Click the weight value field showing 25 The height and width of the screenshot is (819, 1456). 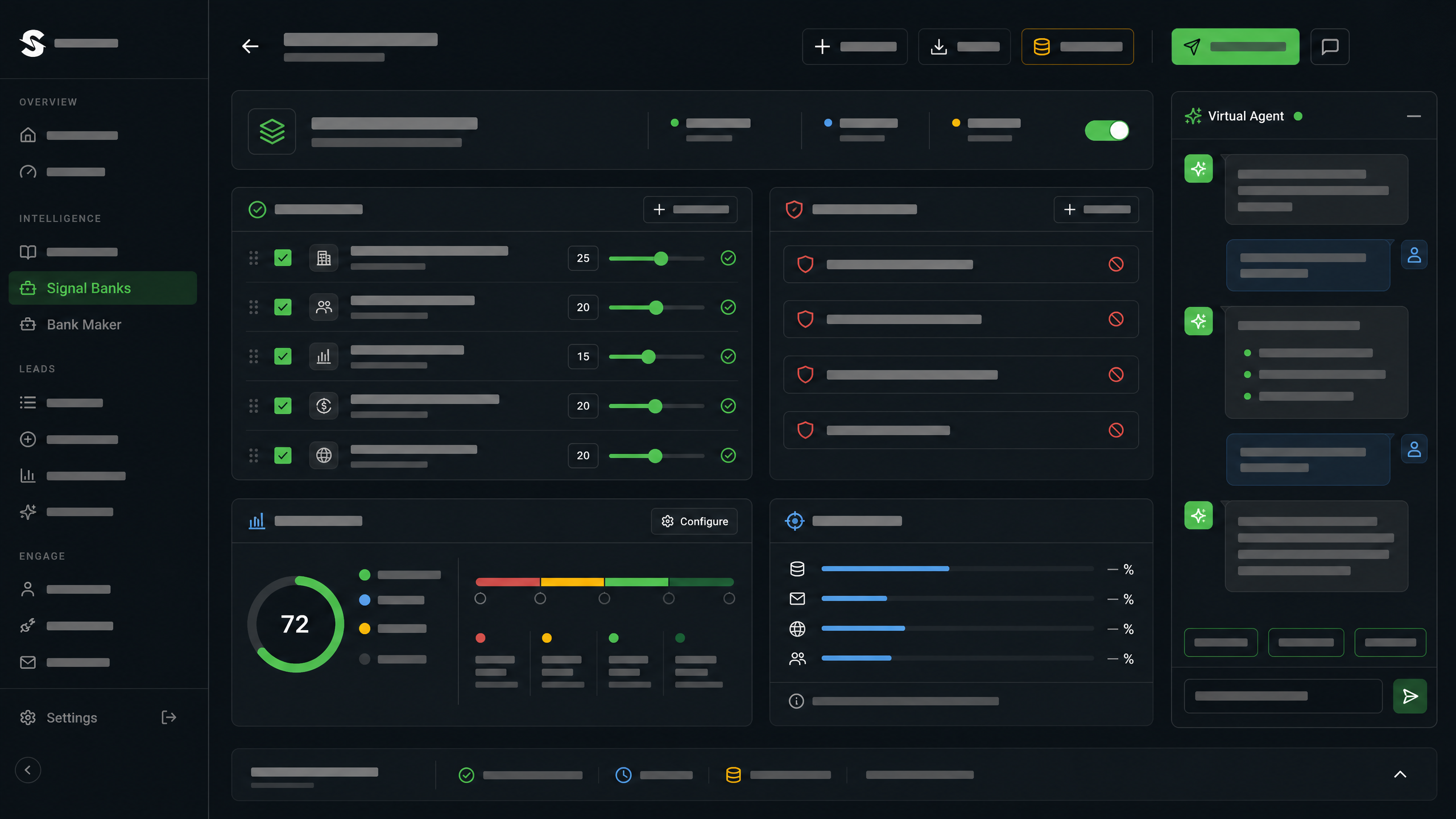tap(583, 258)
